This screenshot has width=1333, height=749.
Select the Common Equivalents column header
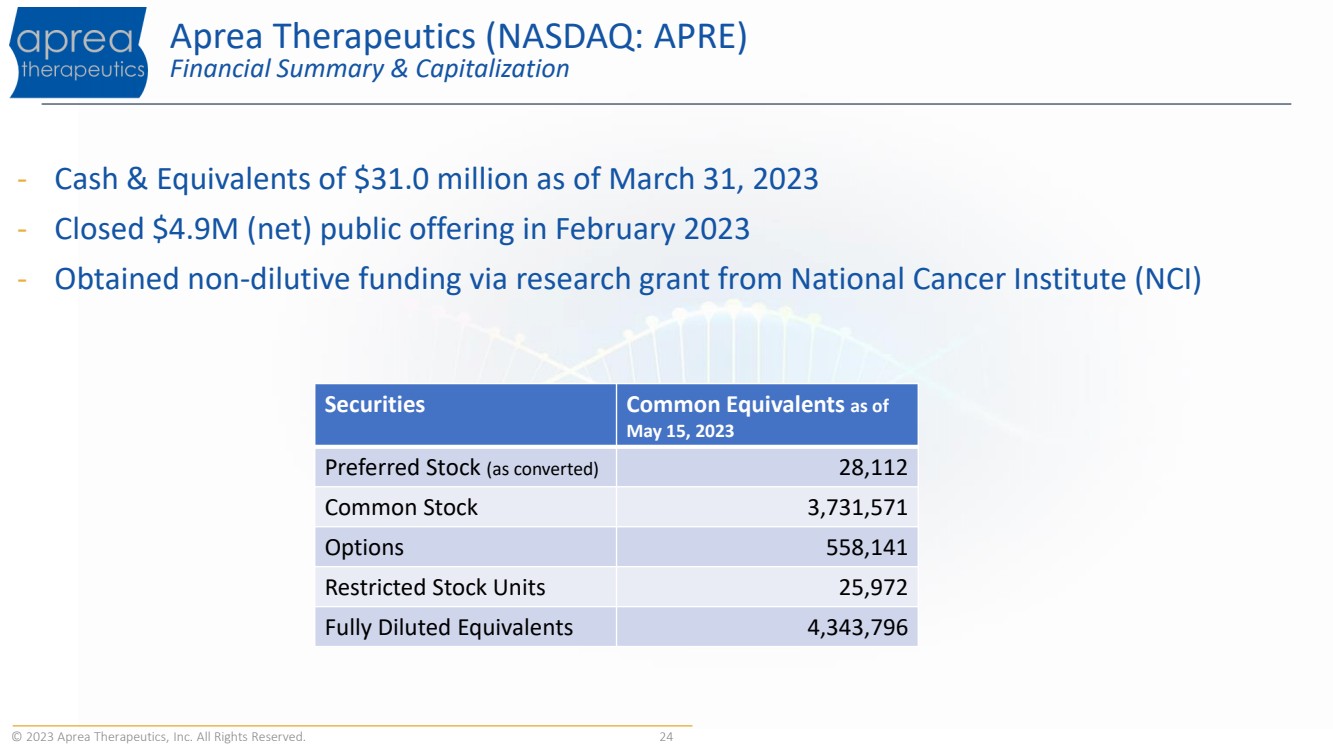(x=757, y=416)
